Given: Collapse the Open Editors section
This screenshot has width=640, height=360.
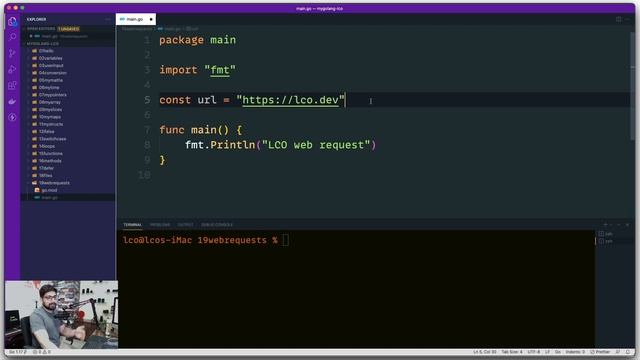Looking at the screenshot, I should (x=41, y=29).
